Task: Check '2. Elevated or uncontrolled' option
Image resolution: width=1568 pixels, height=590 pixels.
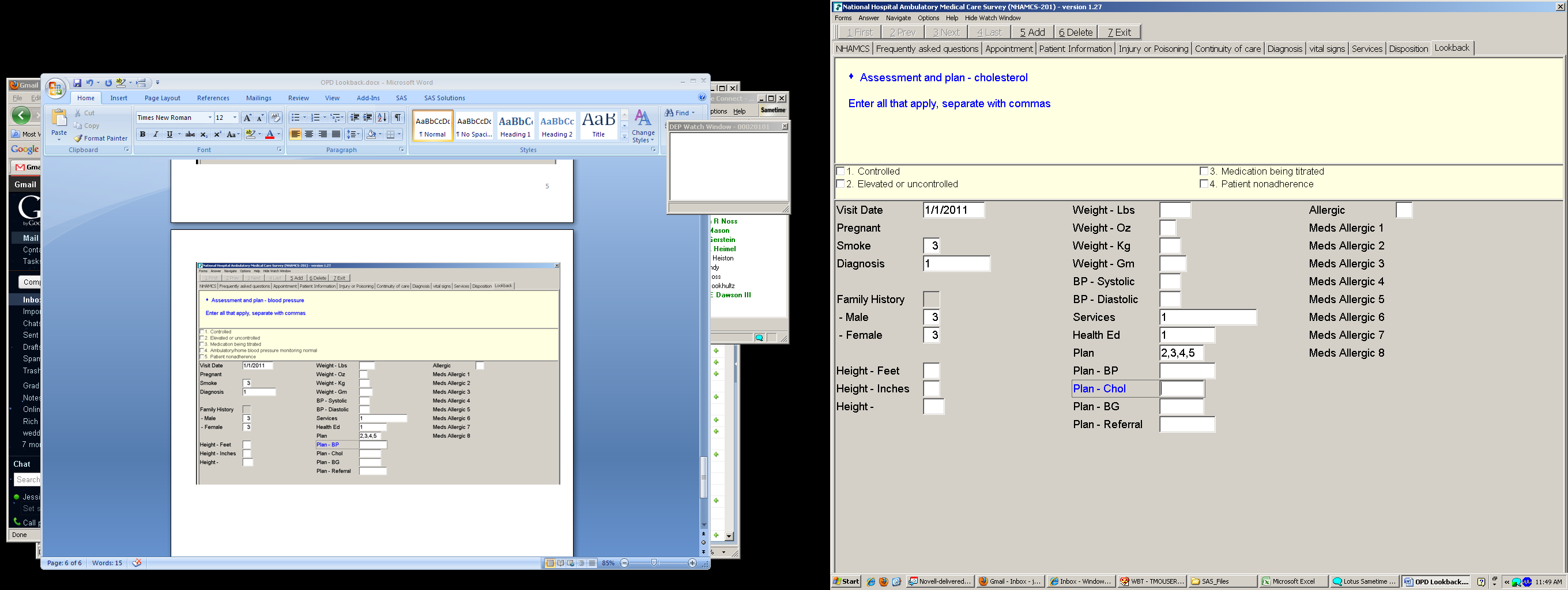Action: pyautogui.click(x=840, y=184)
